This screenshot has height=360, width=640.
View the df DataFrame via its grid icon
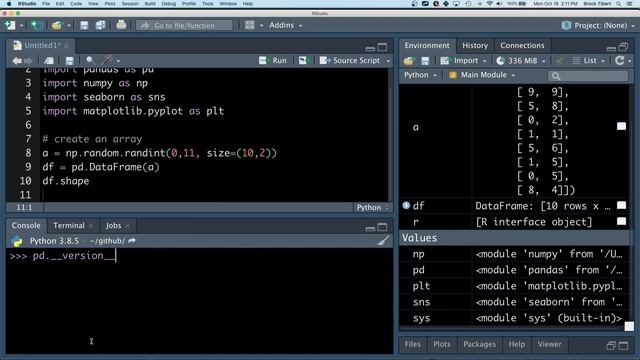[x=621, y=205]
